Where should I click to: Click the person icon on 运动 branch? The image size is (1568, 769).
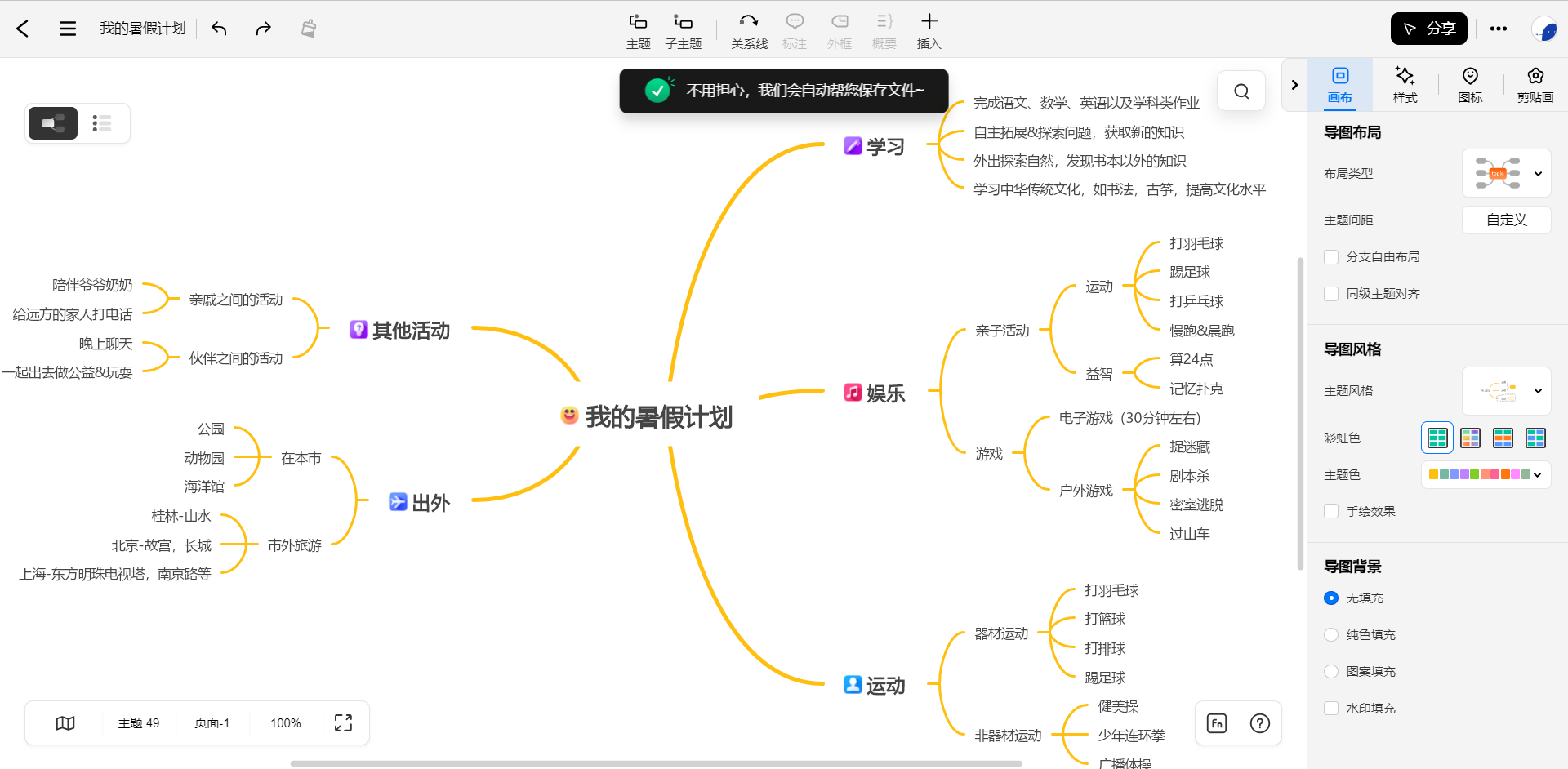point(853,685)
